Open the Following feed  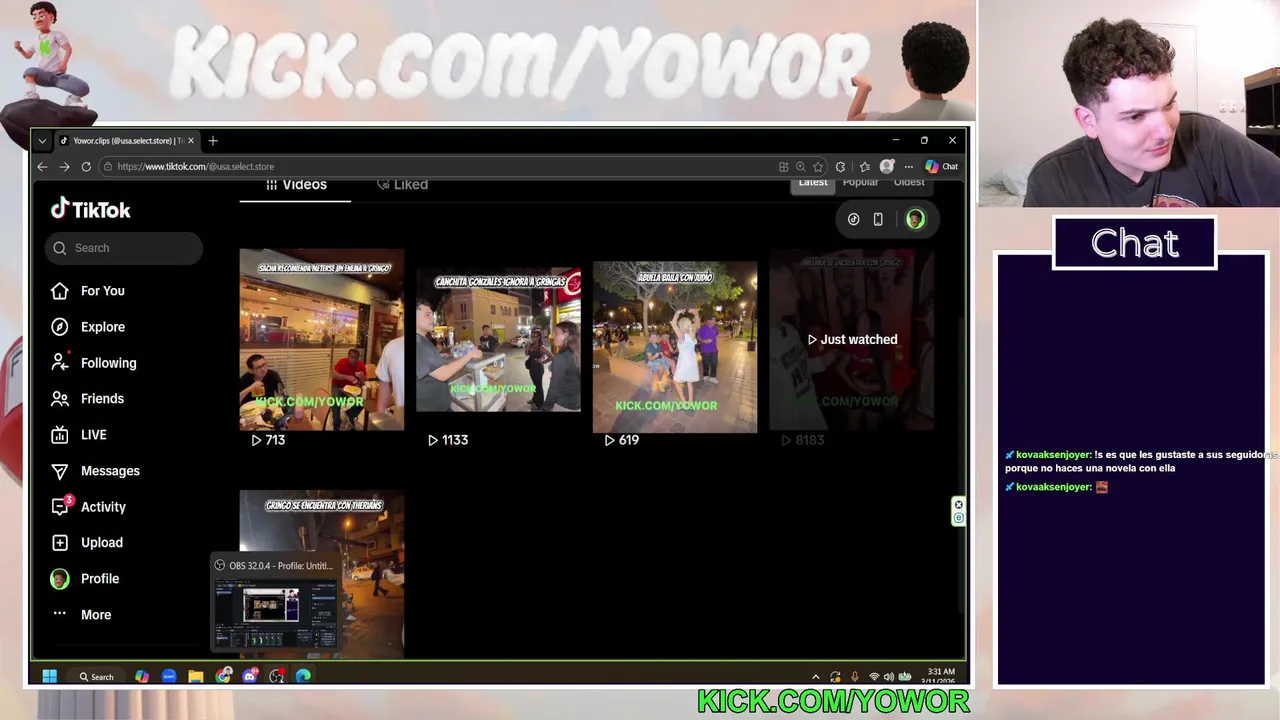pyautogui.click(x=93, y=363)
